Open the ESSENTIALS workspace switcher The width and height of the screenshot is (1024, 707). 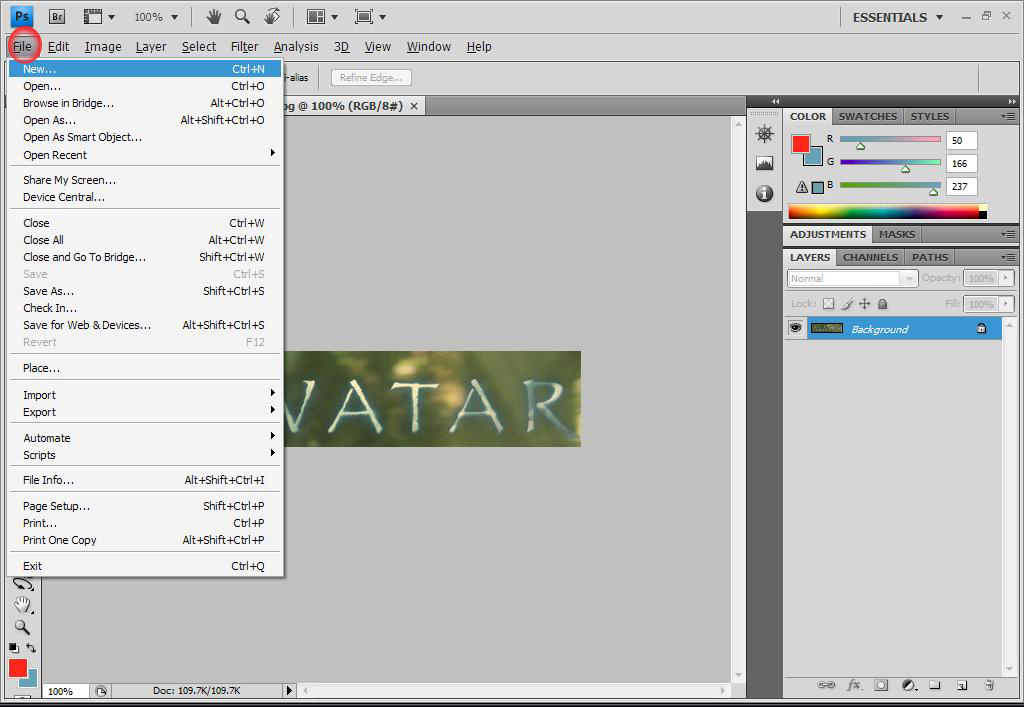(x=898, y=18)
